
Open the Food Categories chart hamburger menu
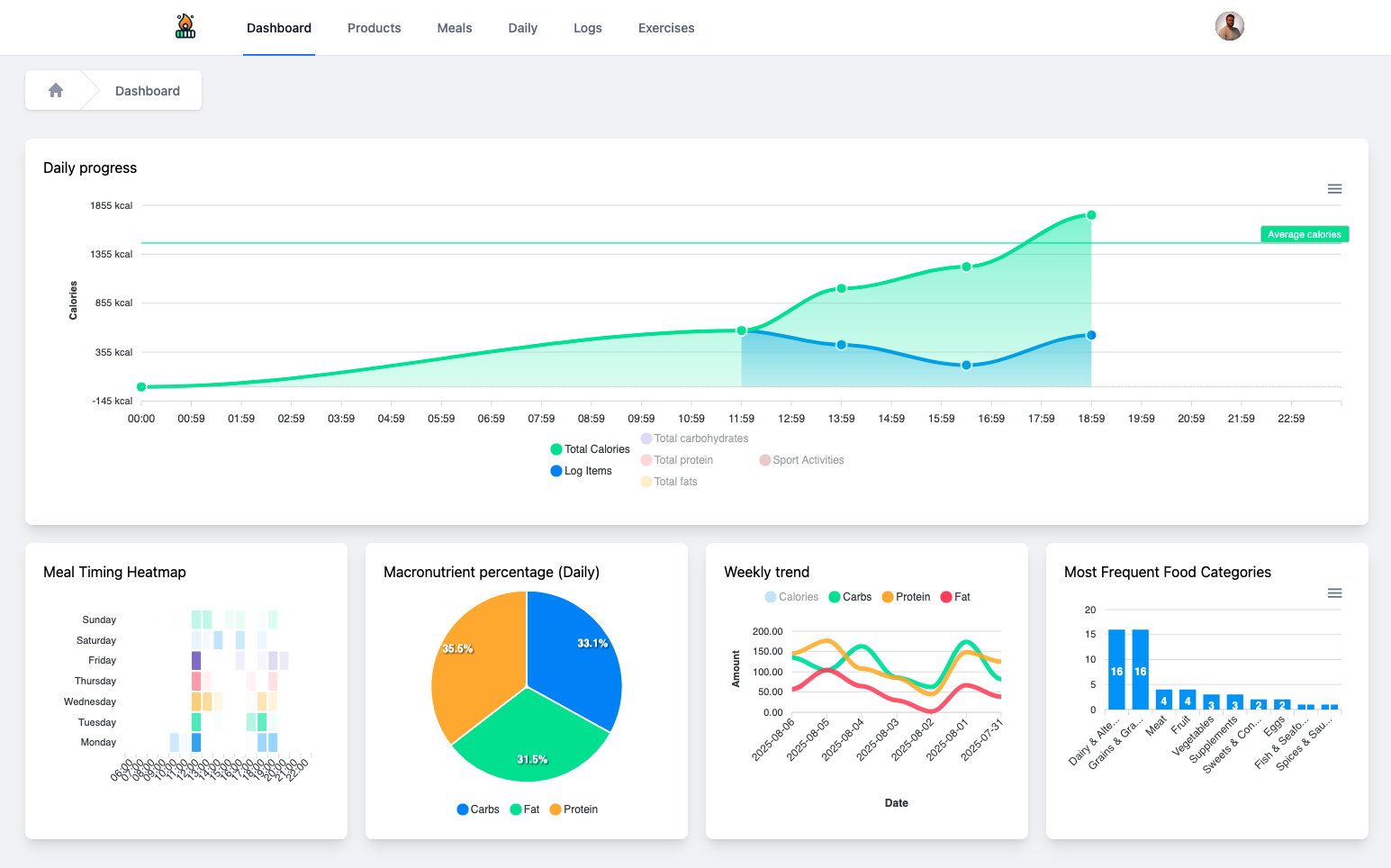[1334, 593]
